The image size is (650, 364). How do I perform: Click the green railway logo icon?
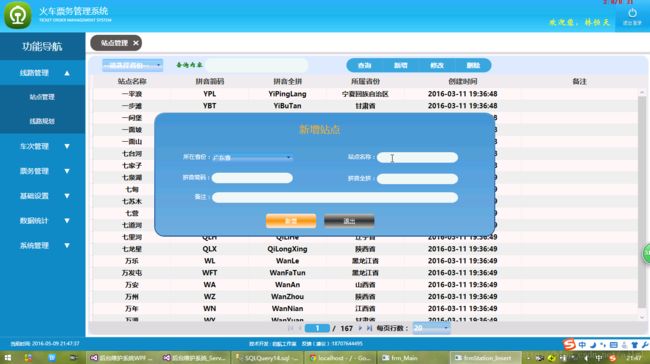tap(17, 15)
